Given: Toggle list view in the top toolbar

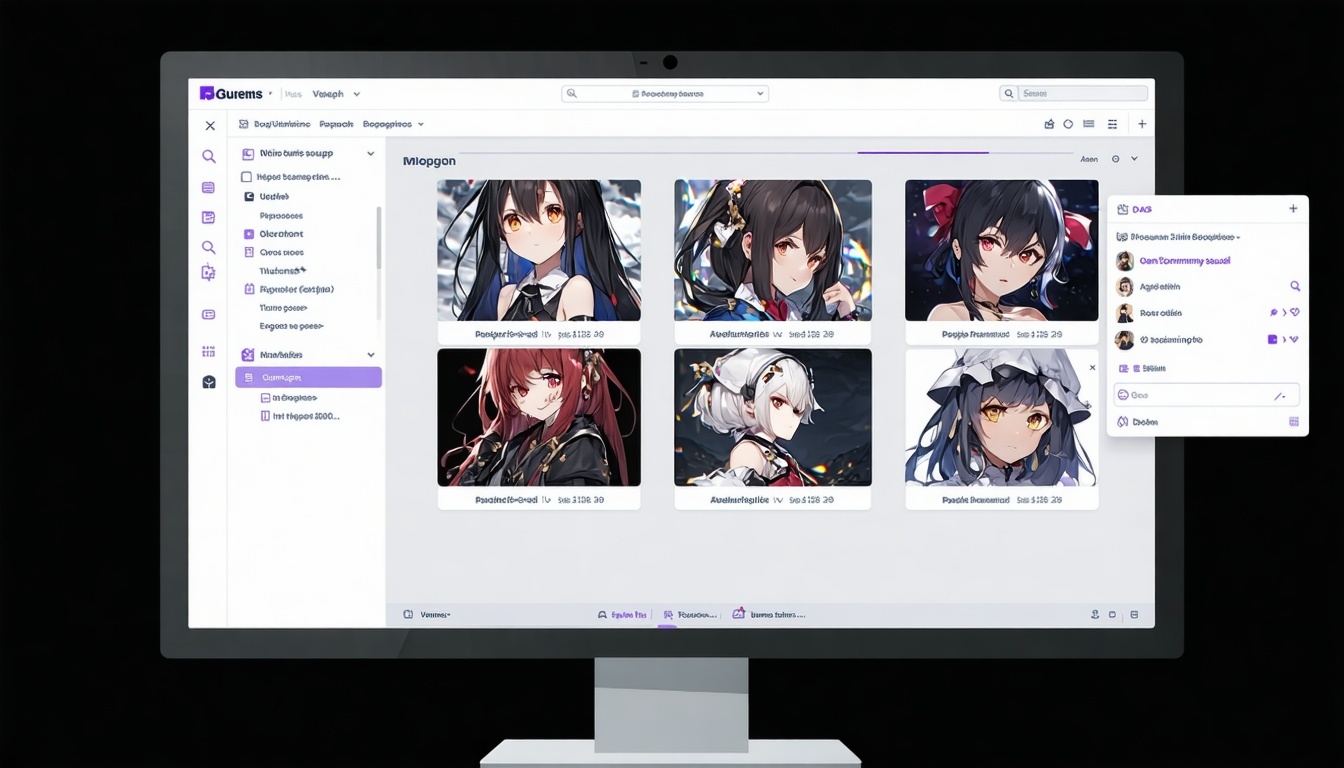Looking at the screenshot, I should [1090, 123].
